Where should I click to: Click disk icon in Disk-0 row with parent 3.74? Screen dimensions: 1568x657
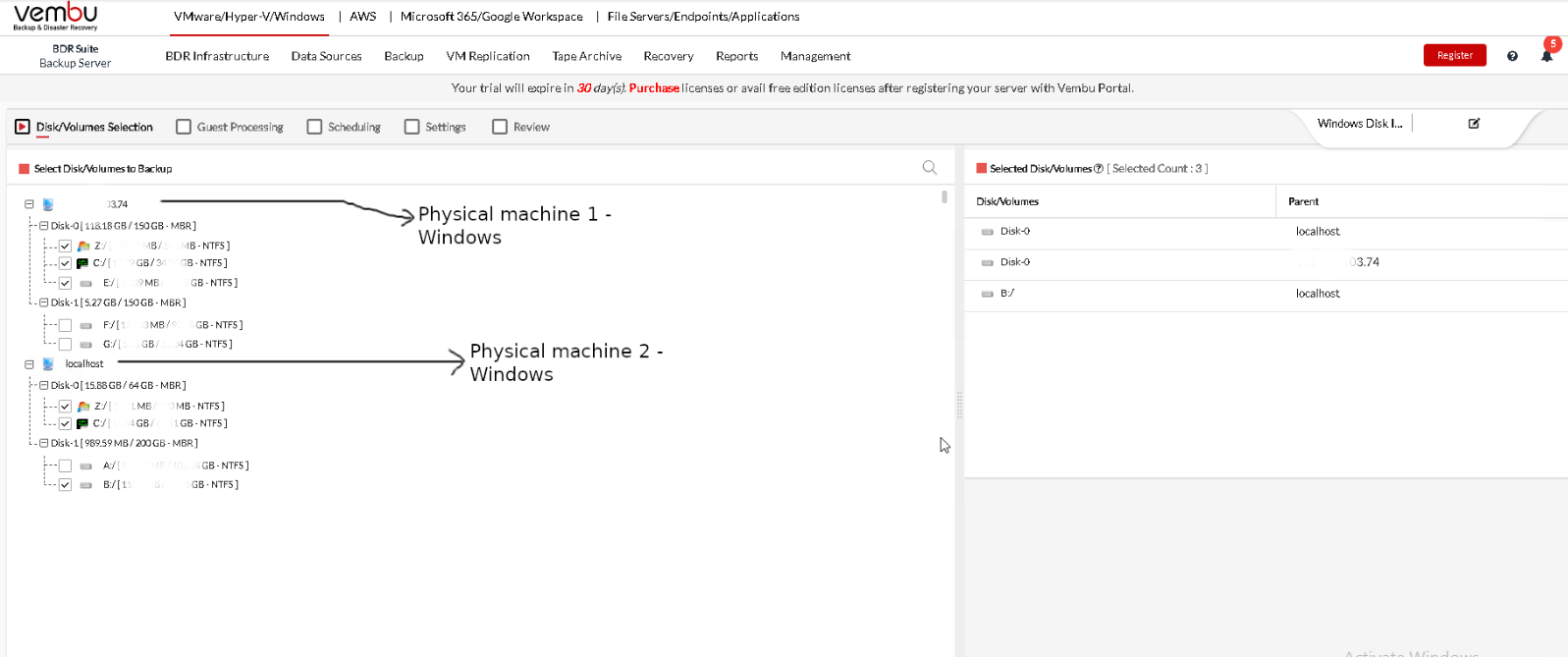tap(988, 263)
